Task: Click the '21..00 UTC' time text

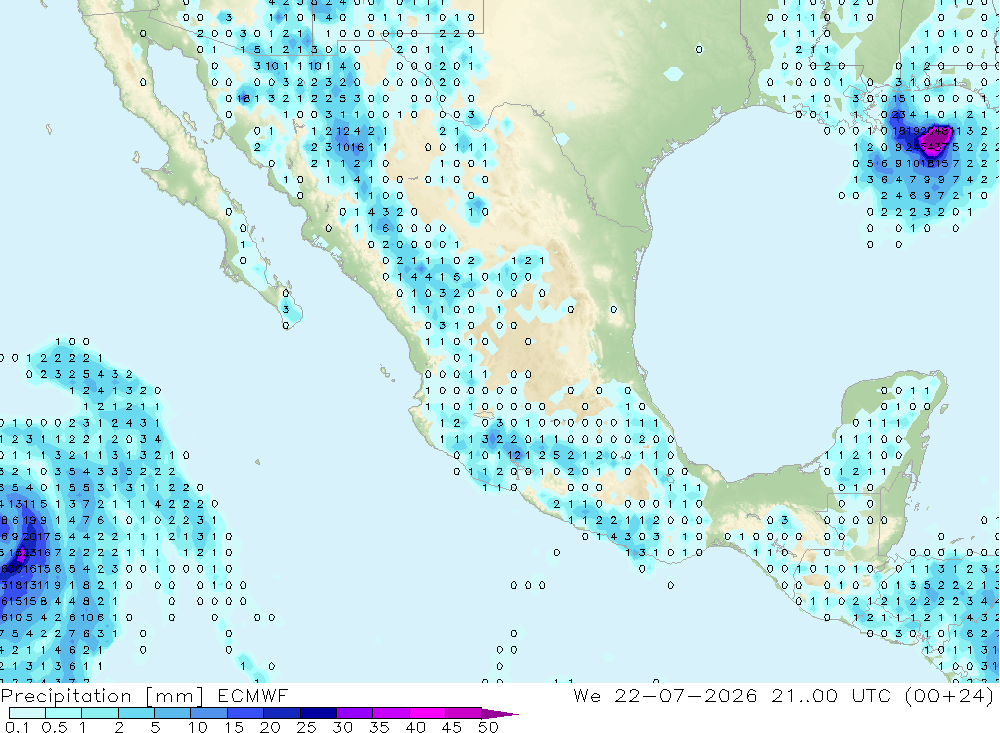Action: coord(830,695)
